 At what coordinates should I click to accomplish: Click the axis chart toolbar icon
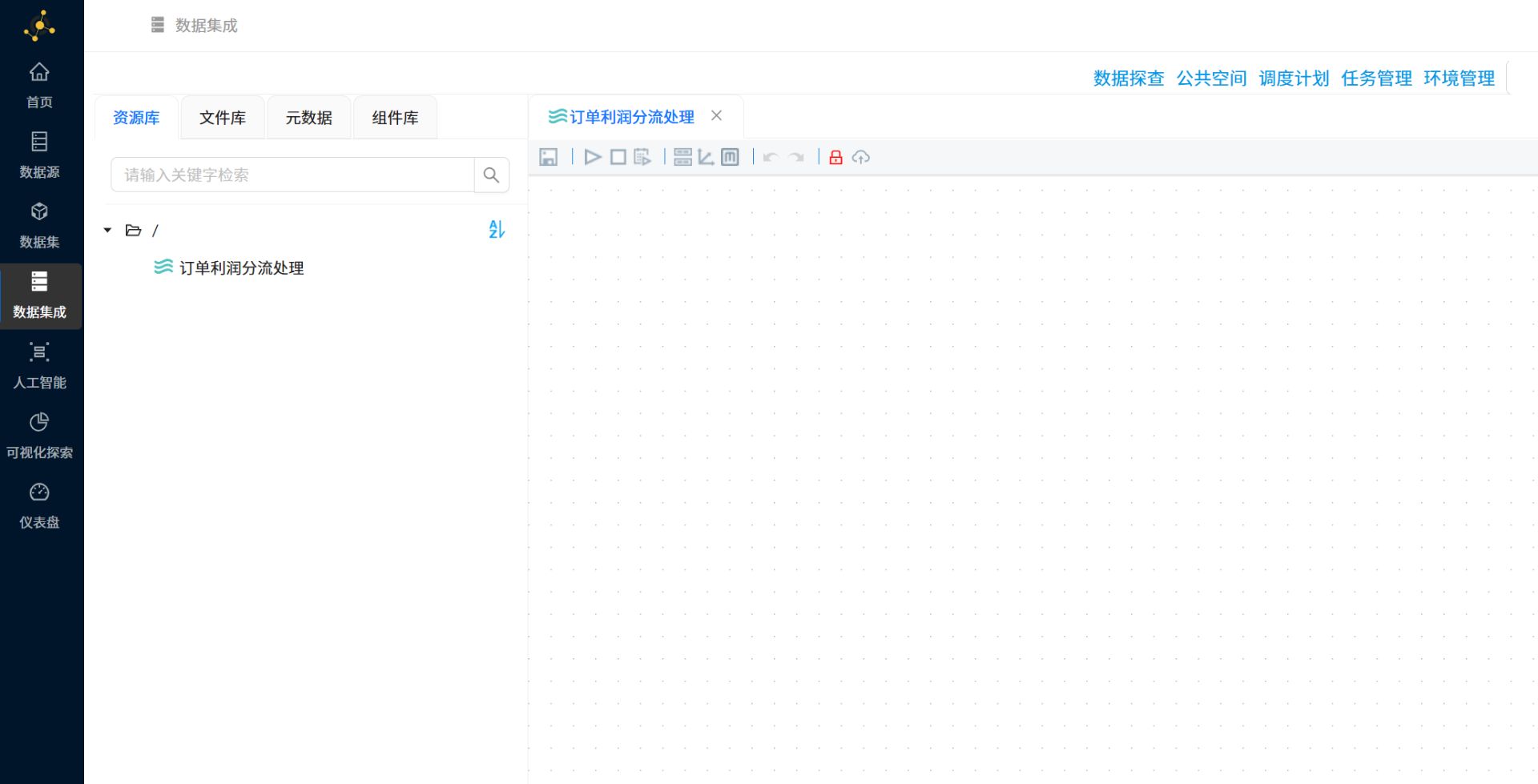[x=706, y=157]
